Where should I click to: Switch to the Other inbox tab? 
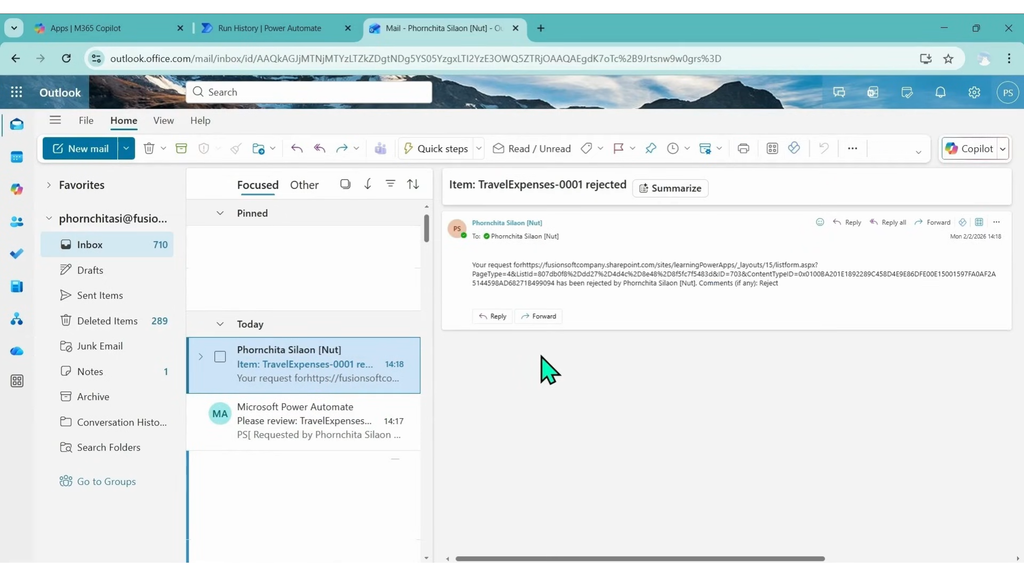pyautogui.click(x=304, y=185)
